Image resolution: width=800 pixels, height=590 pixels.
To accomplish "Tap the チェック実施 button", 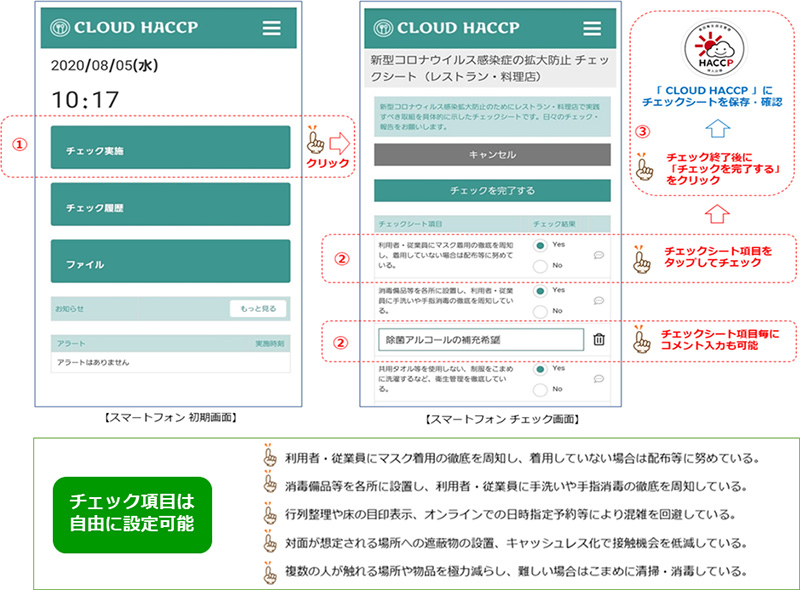I will [x=170, y=148].
